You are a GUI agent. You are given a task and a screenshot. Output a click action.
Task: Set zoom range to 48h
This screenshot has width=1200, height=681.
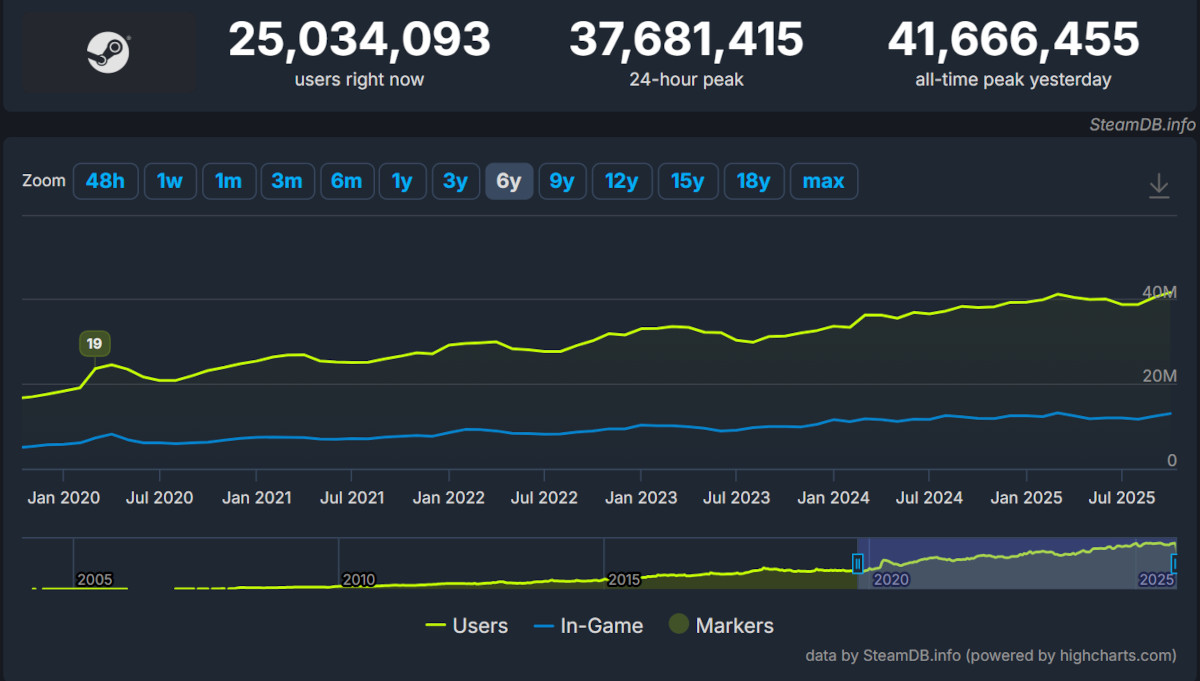[105, 181]
